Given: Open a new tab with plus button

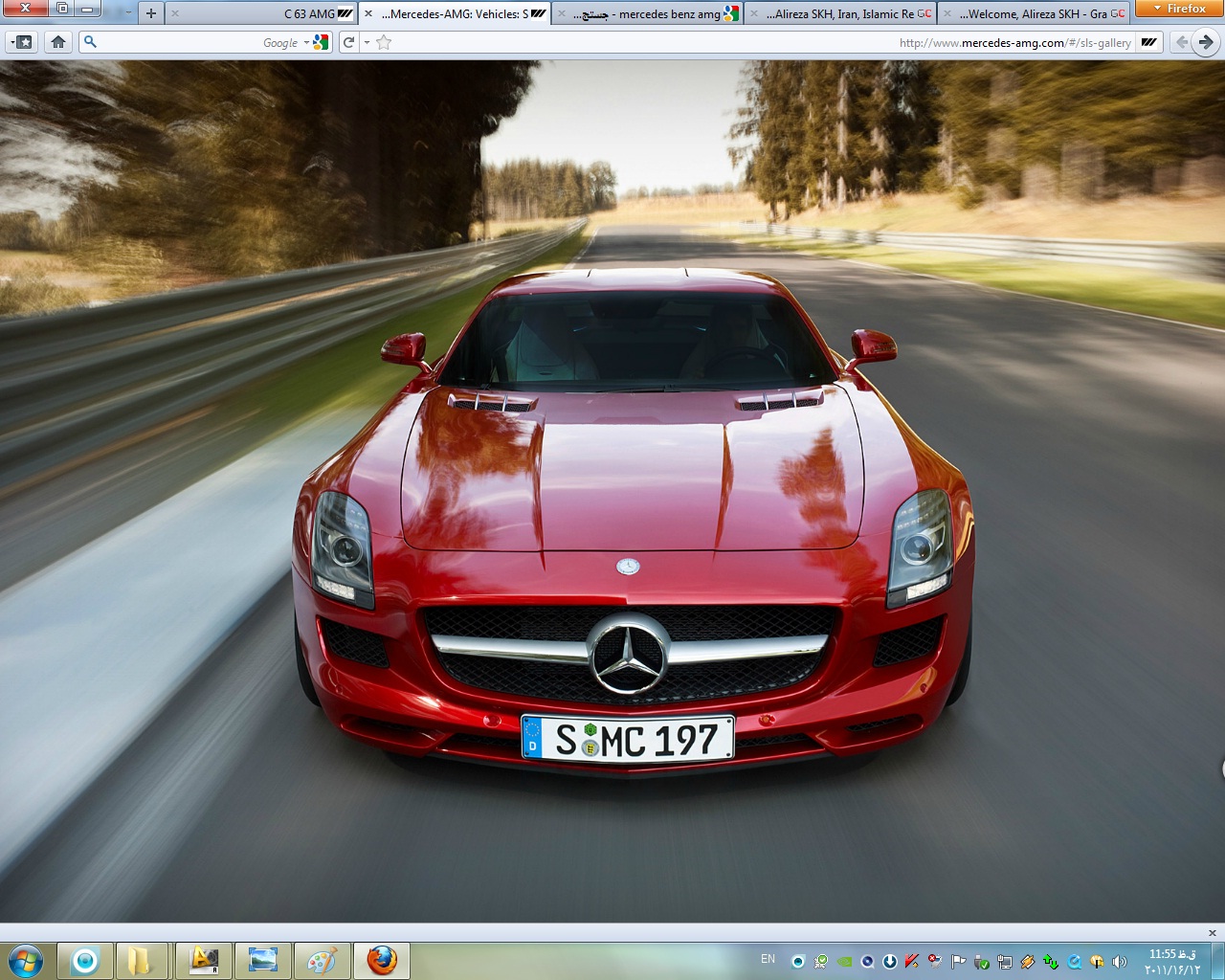Looking at the screenshot, I should coord(150,13).
